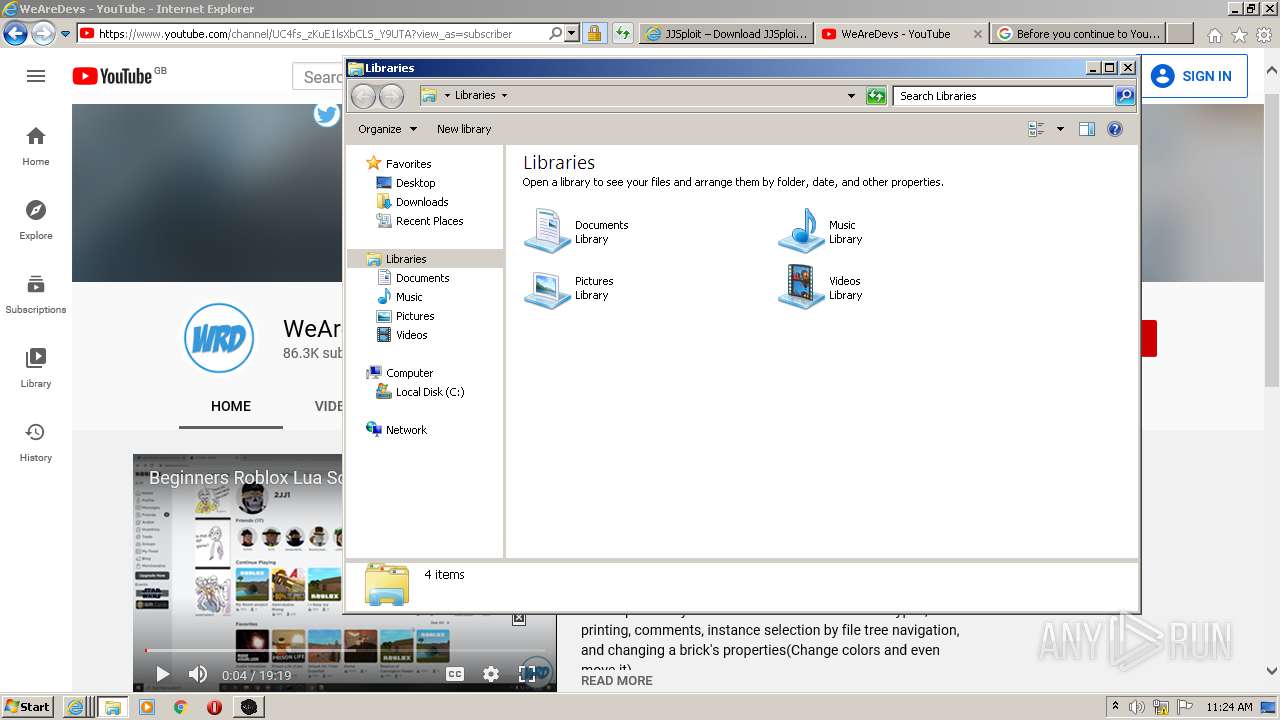This screenshot has height=720, width=1280.
Task: Open change view dropdown arrow
Action: (1060, 129)
